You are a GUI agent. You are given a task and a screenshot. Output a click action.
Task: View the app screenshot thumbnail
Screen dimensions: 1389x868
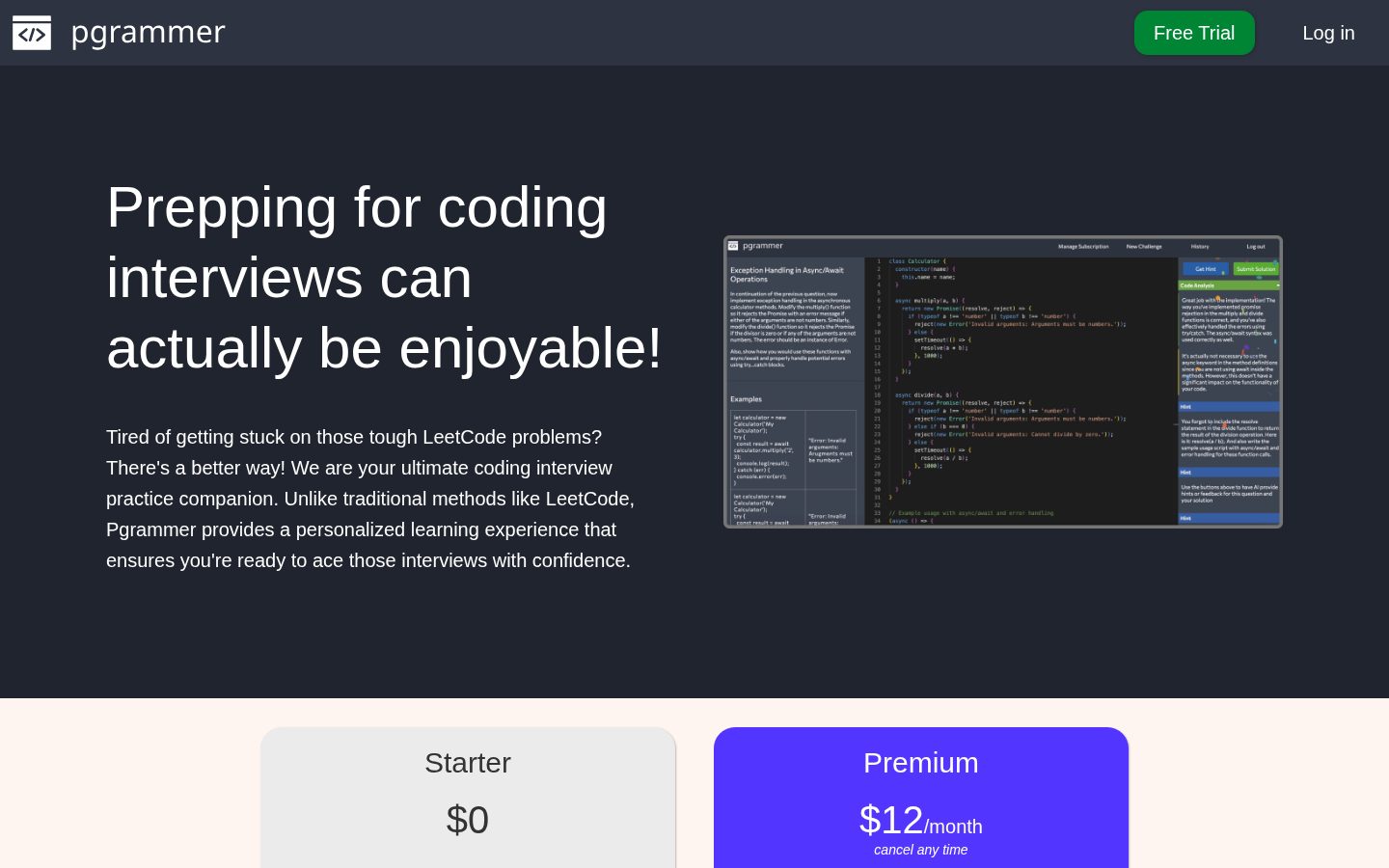[1003, 382]
